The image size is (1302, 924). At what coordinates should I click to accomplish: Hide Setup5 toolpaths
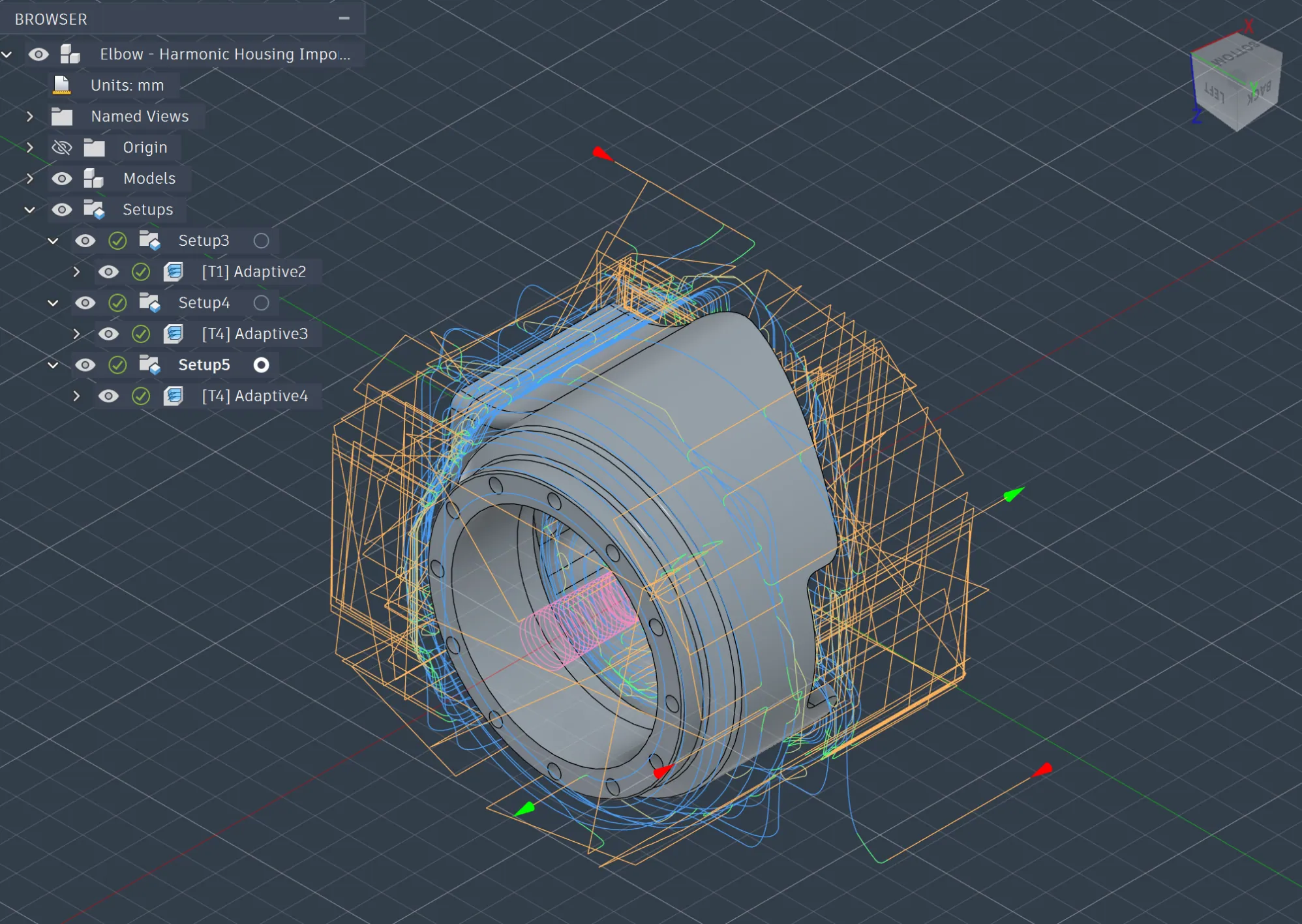(x=85, y=365)
